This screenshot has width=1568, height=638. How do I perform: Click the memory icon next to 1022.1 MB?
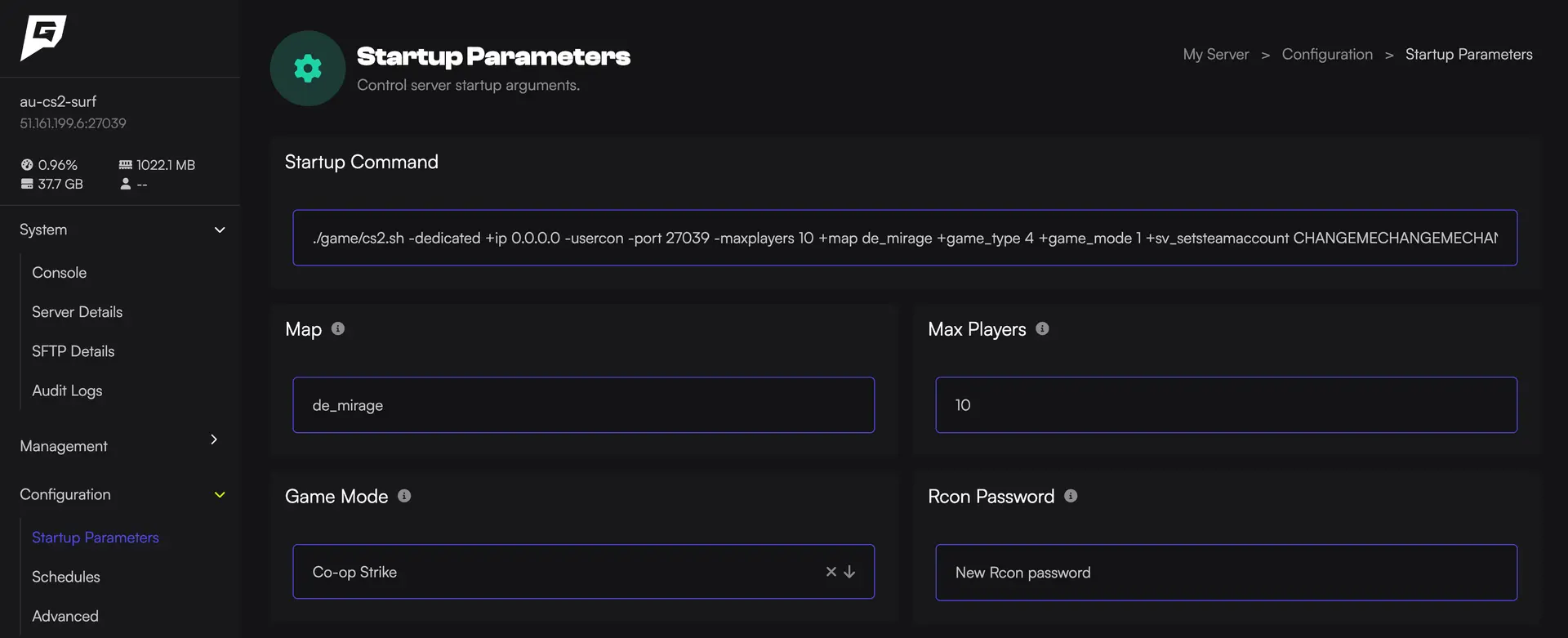click(x=126, y=163)
